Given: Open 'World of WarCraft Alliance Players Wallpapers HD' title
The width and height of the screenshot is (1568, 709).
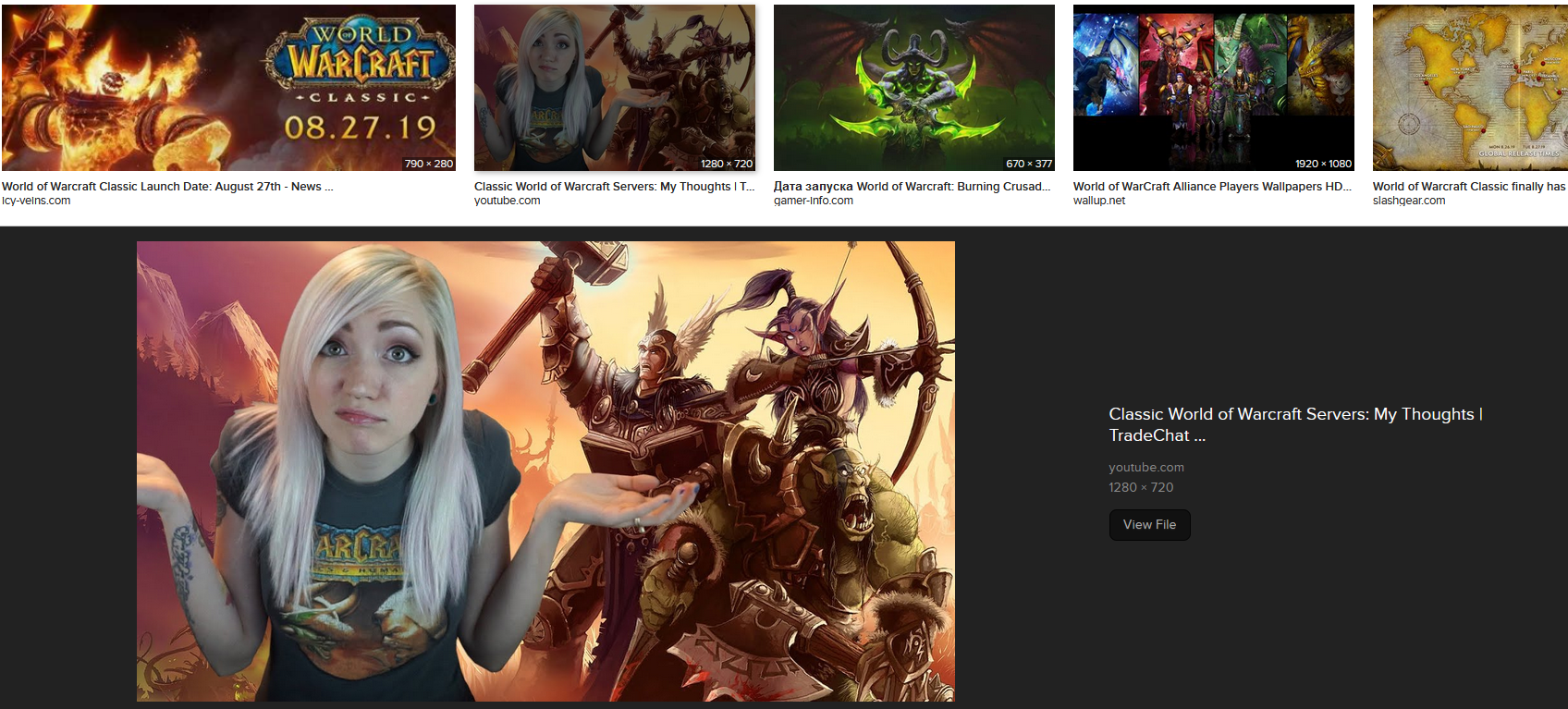Looking at the screenshot, I should (1212, 187).
